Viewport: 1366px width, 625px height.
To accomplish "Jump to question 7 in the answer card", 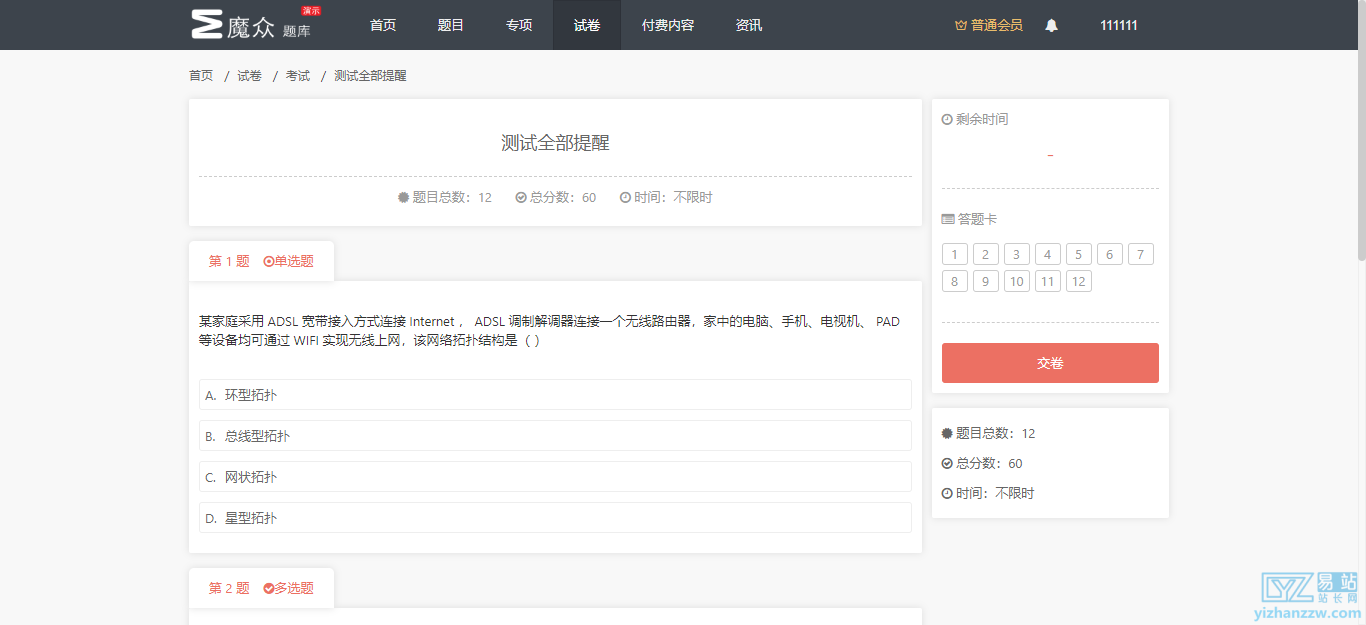I will point(1140,253).
